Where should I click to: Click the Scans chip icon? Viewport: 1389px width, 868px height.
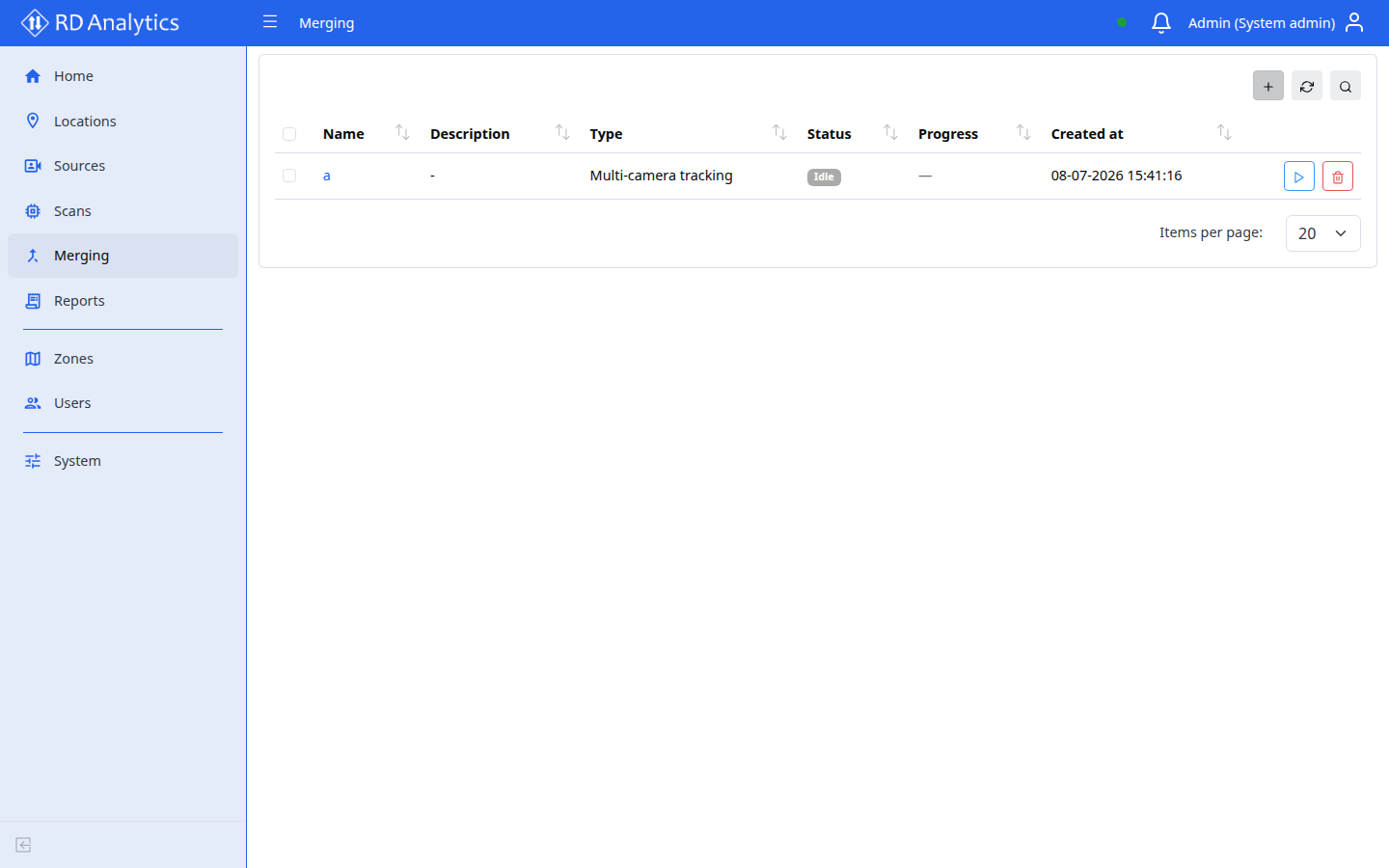point(33,211)
